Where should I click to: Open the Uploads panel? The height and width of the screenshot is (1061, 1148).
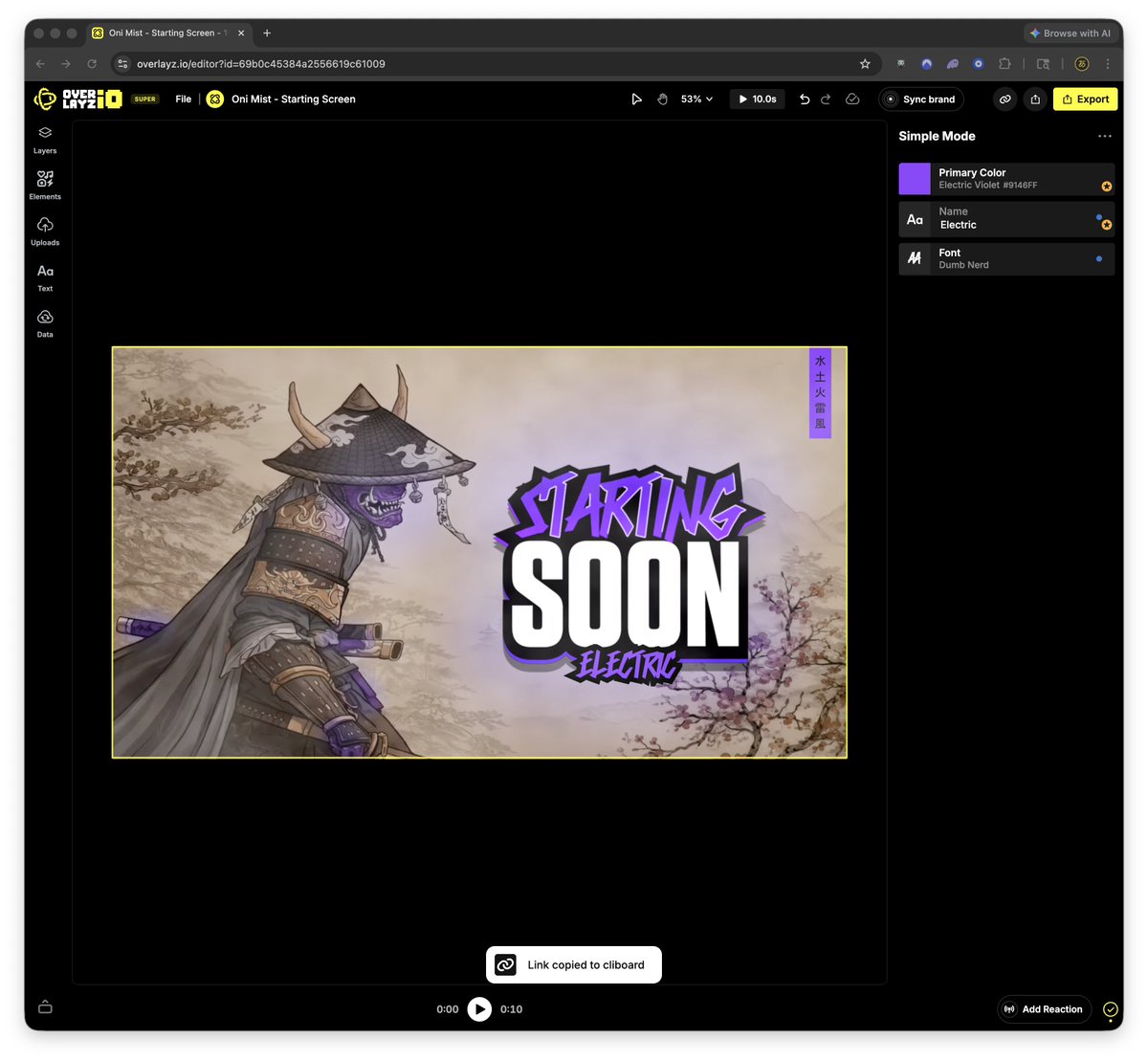tap(45, 232)
